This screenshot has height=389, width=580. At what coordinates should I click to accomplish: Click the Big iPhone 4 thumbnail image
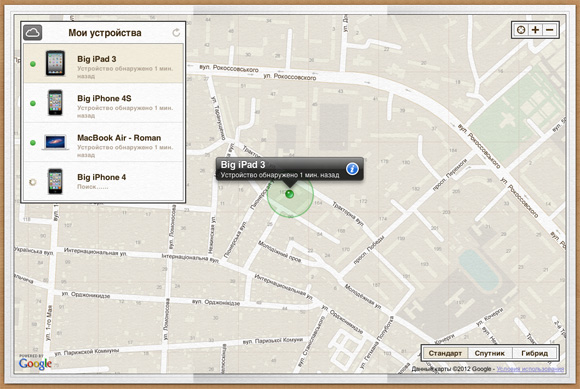55,181
